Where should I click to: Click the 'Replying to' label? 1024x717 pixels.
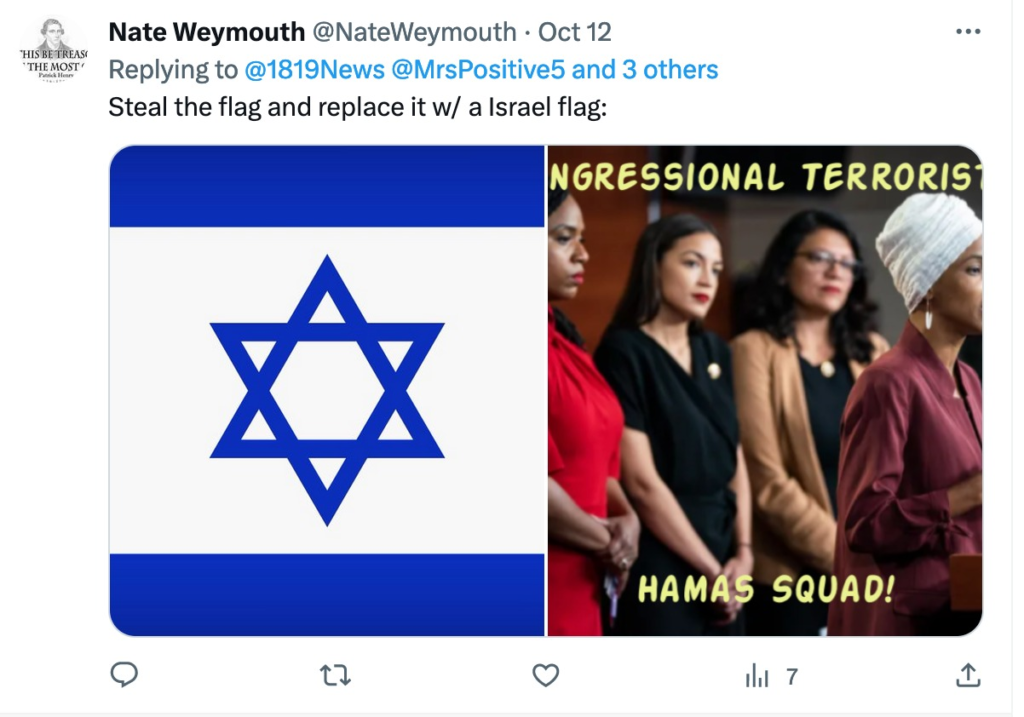(x=173, y=70)
